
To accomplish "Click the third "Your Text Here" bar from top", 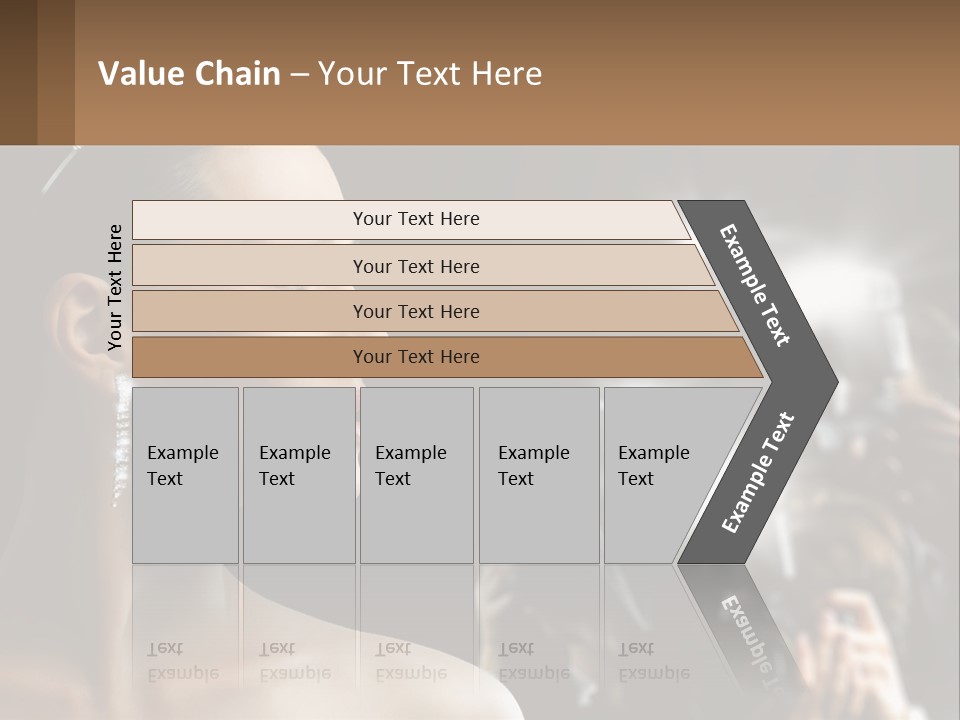I will click(x=415, y=311).
